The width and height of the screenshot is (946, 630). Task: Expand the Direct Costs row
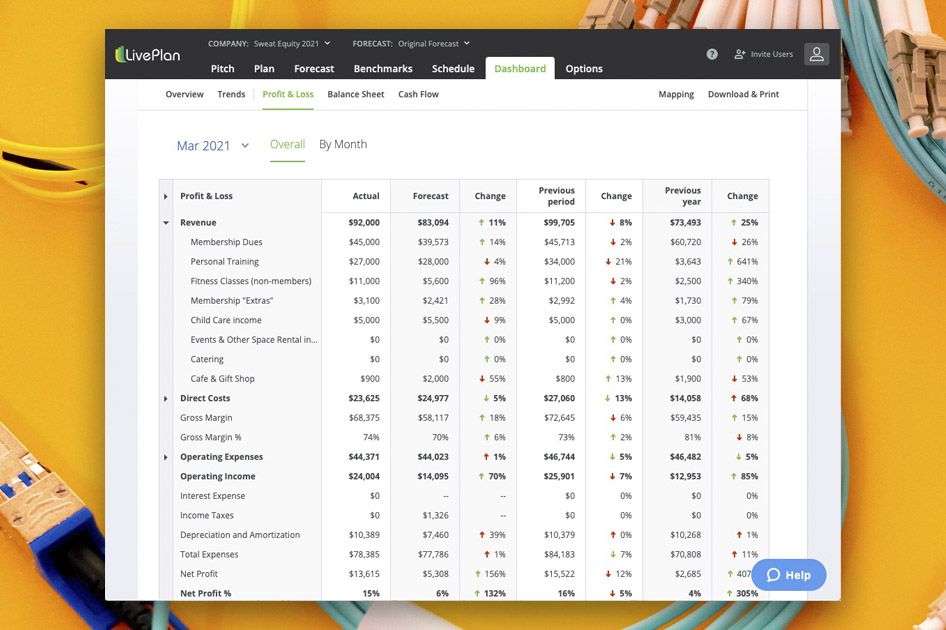coord(165,398)
